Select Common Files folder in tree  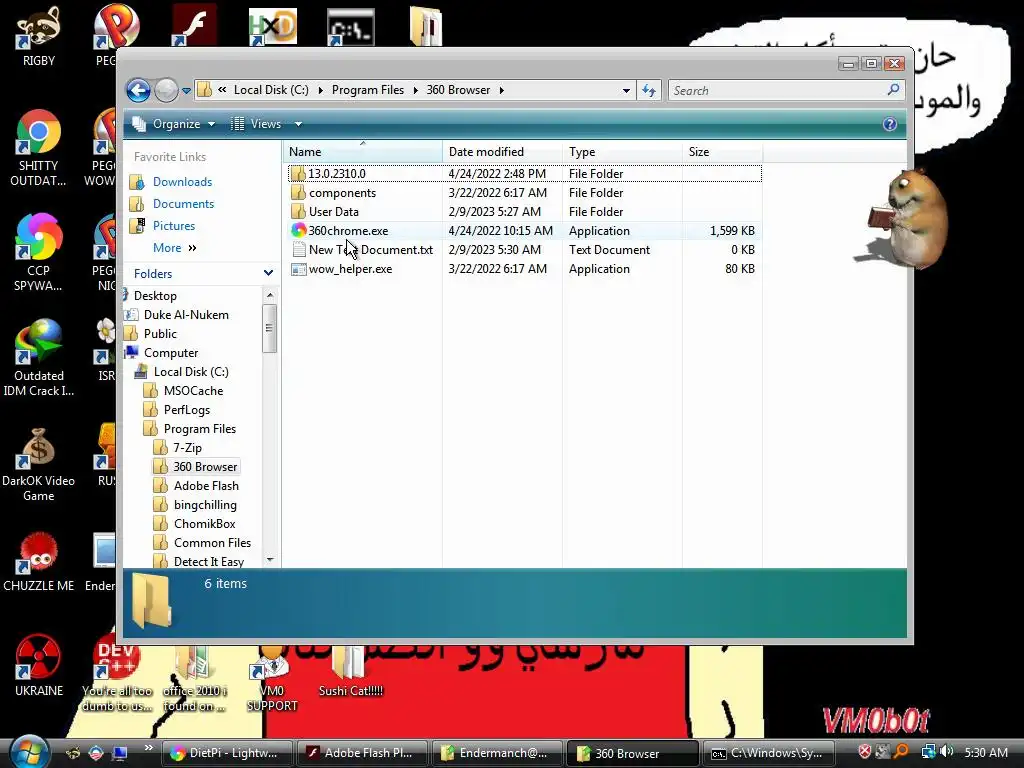coord(212,542)
